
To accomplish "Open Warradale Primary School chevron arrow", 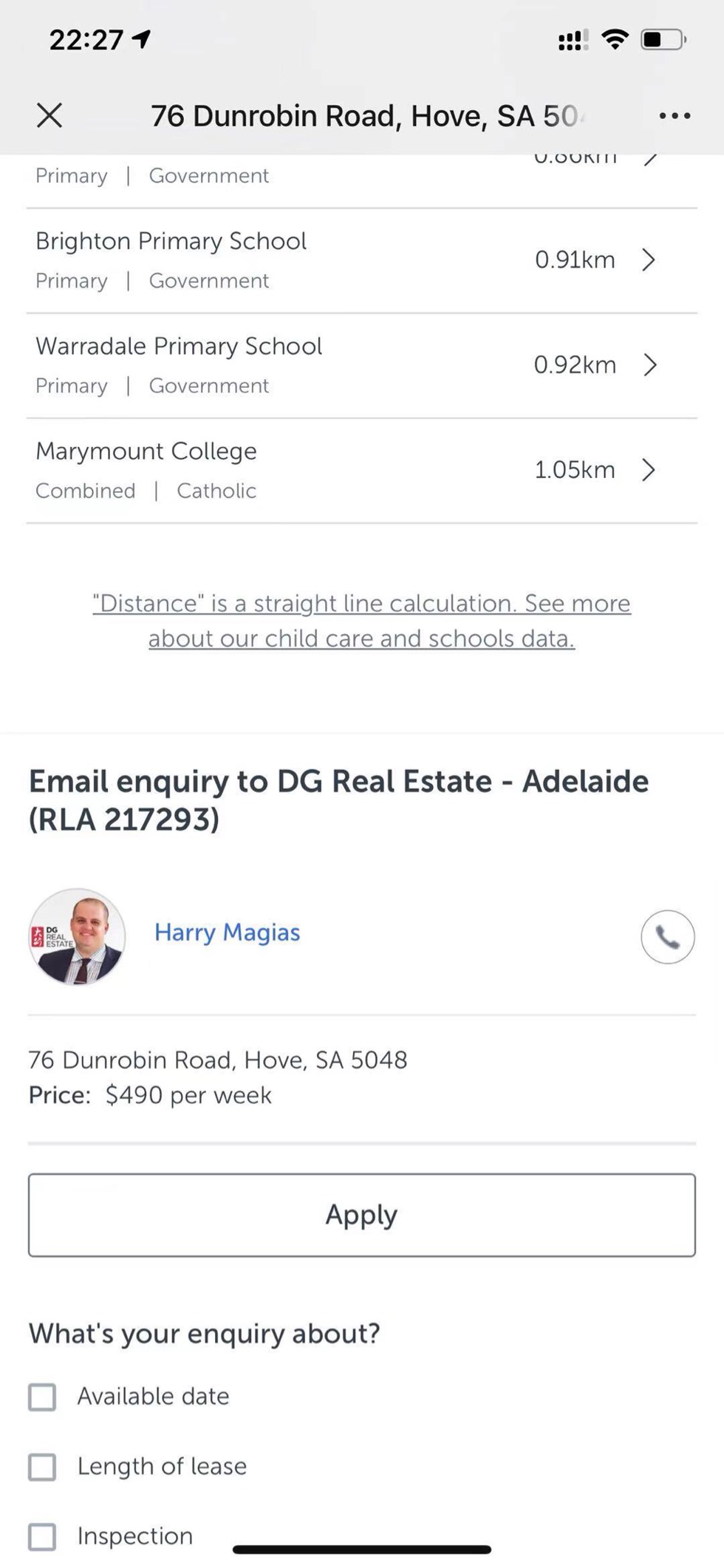I will pyautogui.click(x=649, y=365).
